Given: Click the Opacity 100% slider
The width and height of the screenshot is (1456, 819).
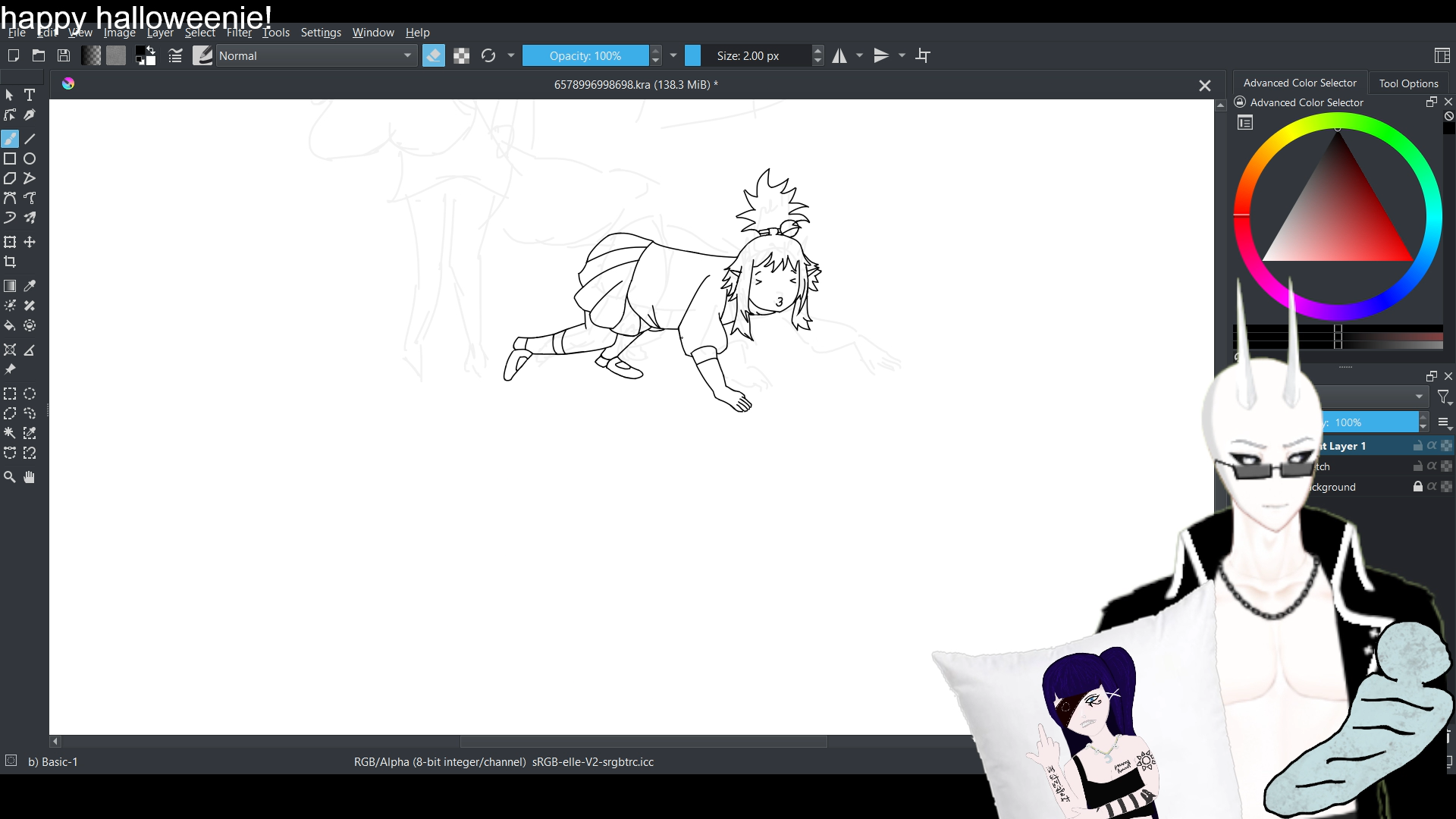Looking at the screenshot, I should click(x=585, y=55).
